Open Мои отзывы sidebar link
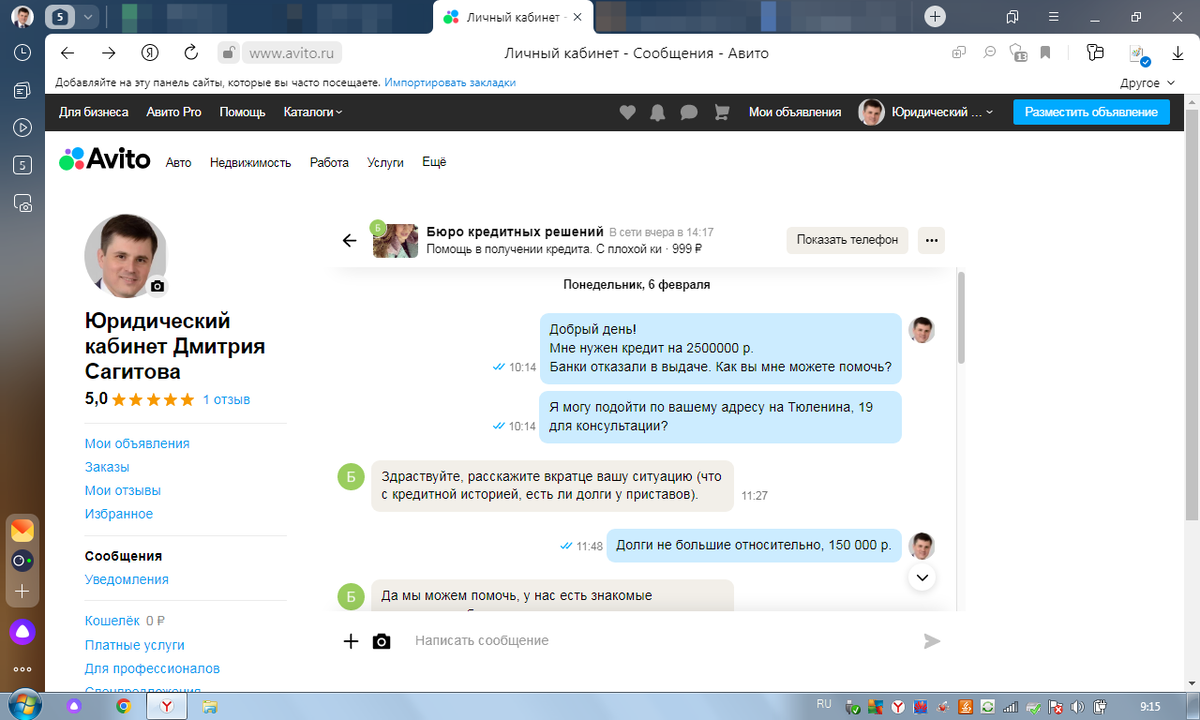Screen dimensions: 1200x720 (123, 490)
